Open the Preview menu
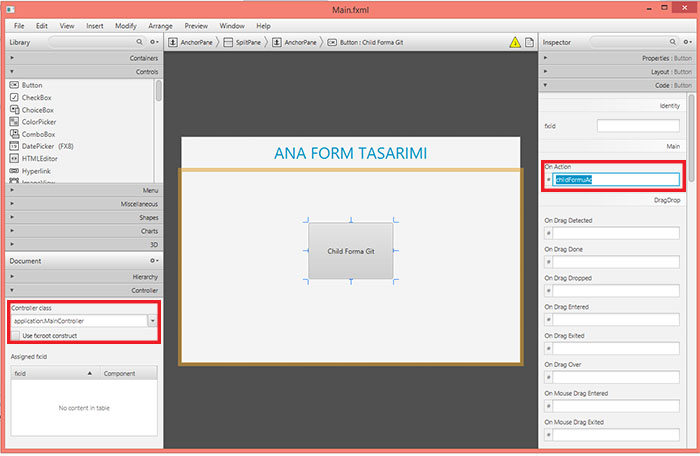700x456 pixels. click(196, 25)
